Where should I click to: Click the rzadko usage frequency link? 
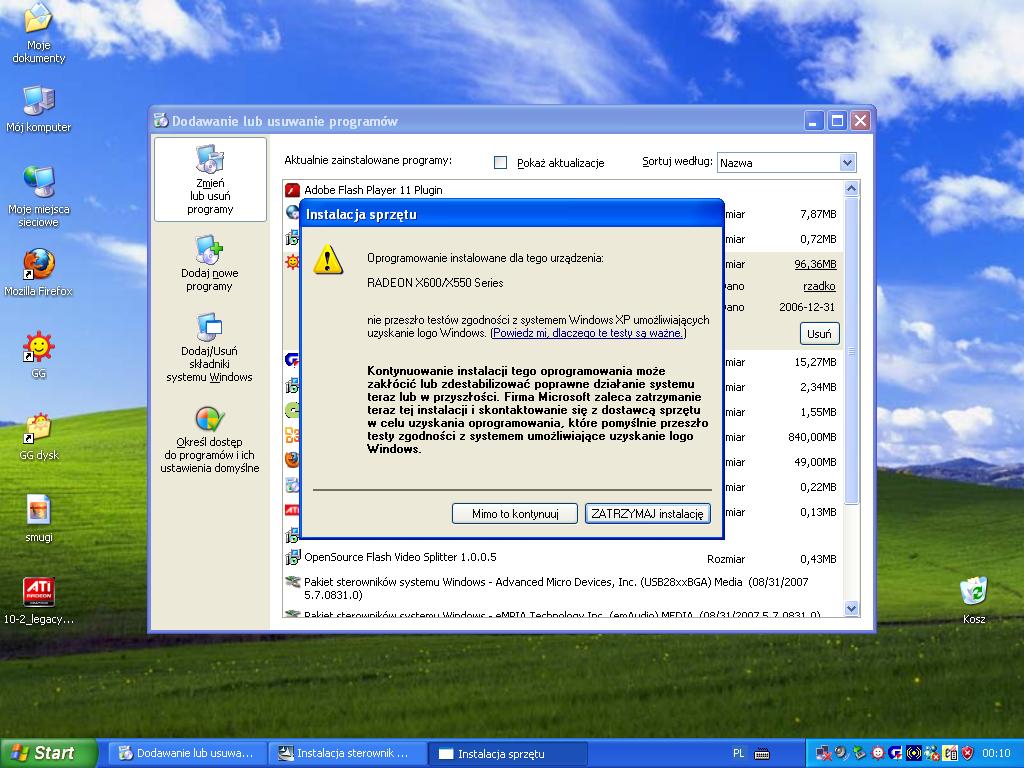pyautogui.click(x=819, y=286)
